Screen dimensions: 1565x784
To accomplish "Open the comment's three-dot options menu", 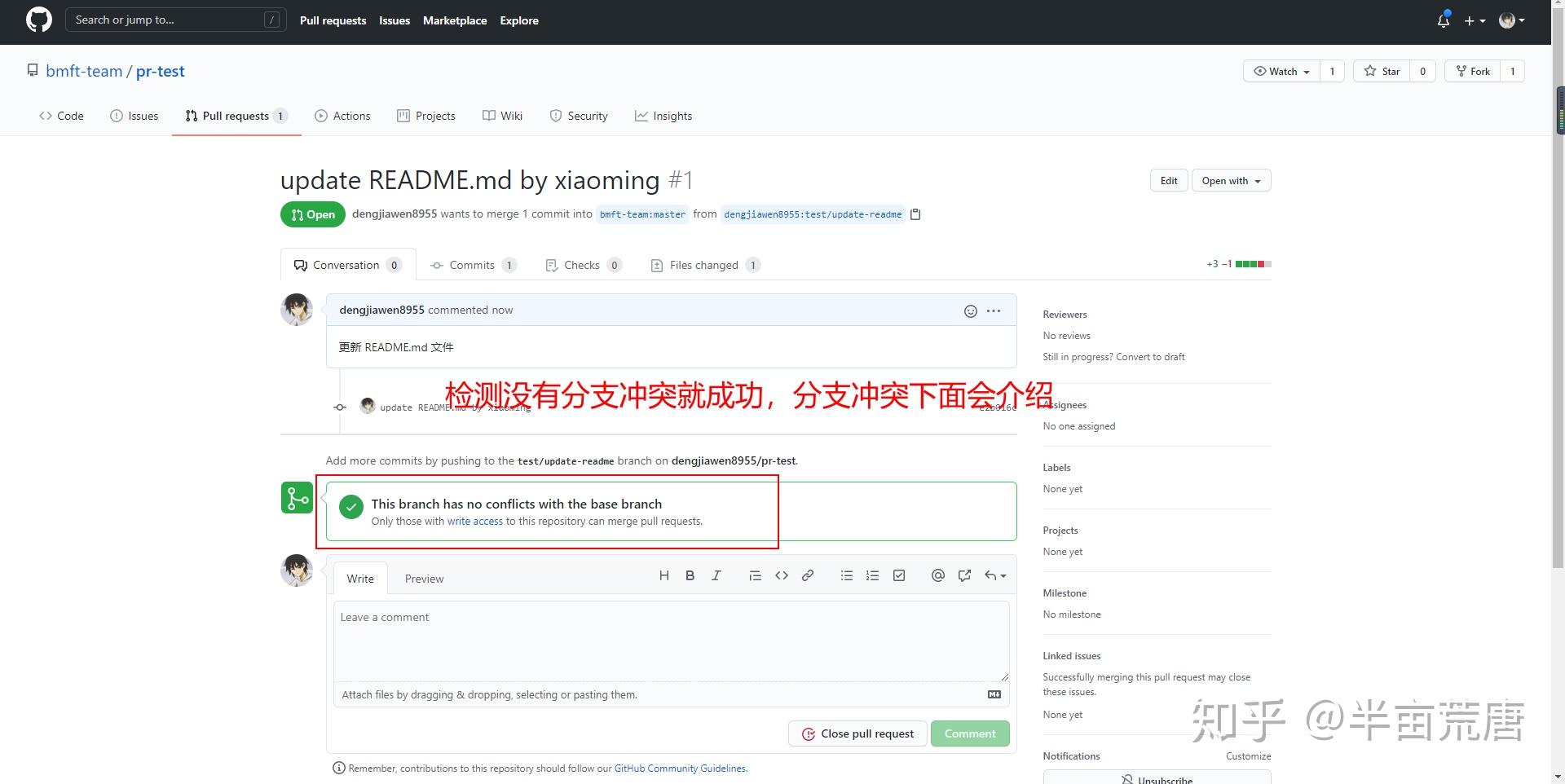I will [994, 311].
